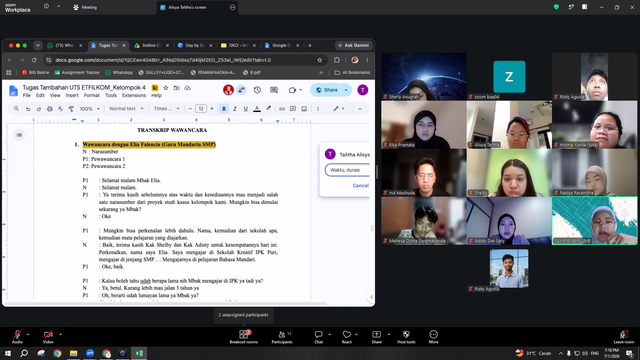Click the font size 12 field
640x360 pixels.
[201, 109]
